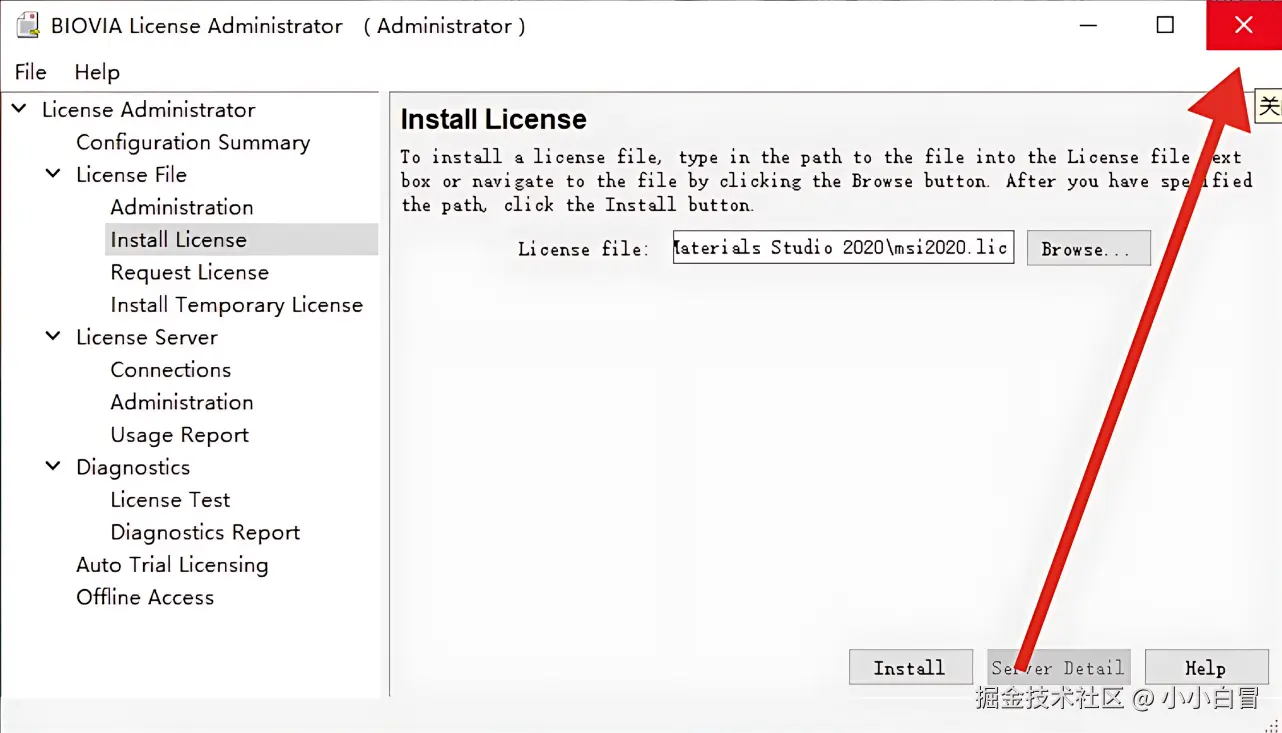Open the Usage Report page
The height and width of the screenshot is (733, 1282).
pos(179,435)
